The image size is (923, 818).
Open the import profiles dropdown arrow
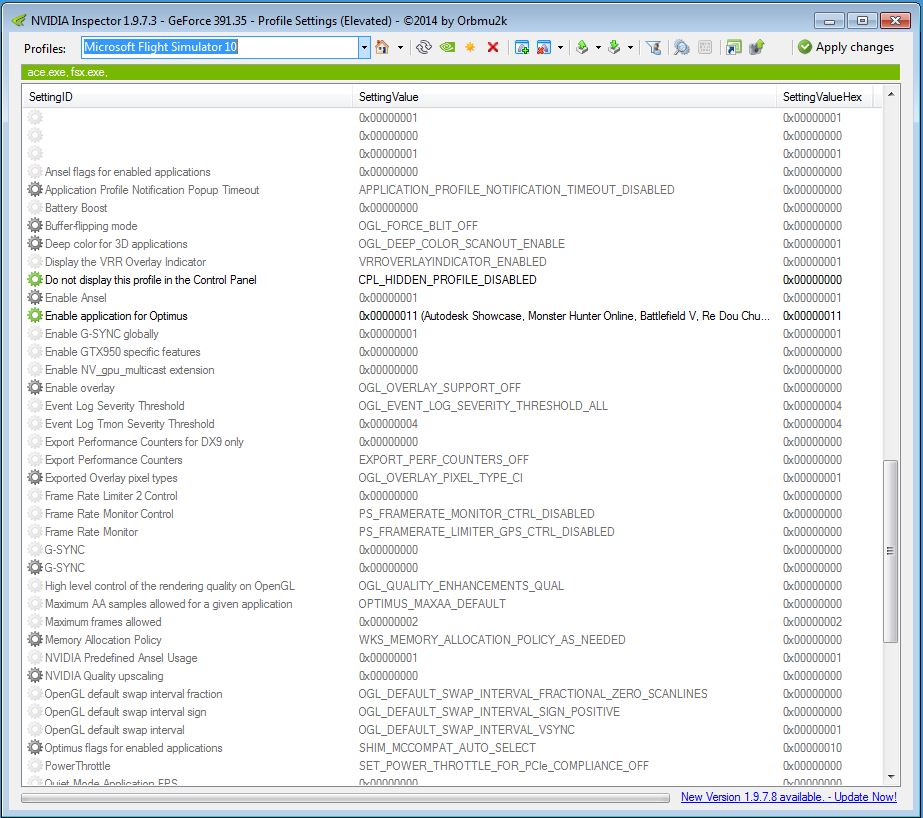[630, 47]
